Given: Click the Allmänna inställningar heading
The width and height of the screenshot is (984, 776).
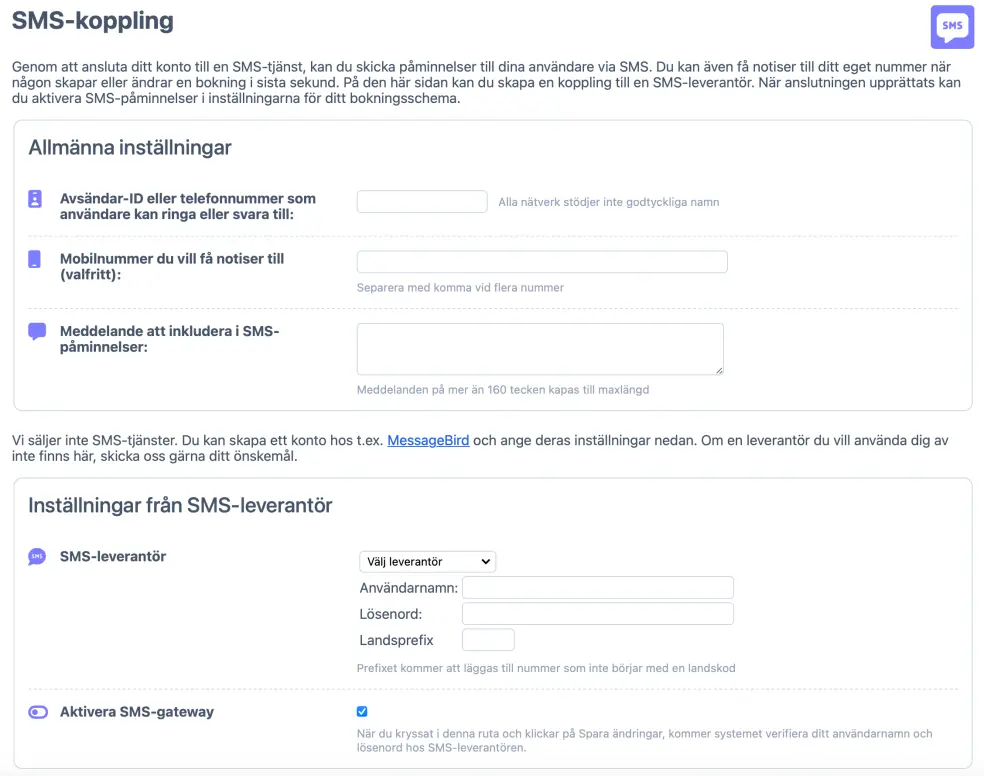Looking at the screenshot, I should [x=130, y=148].
